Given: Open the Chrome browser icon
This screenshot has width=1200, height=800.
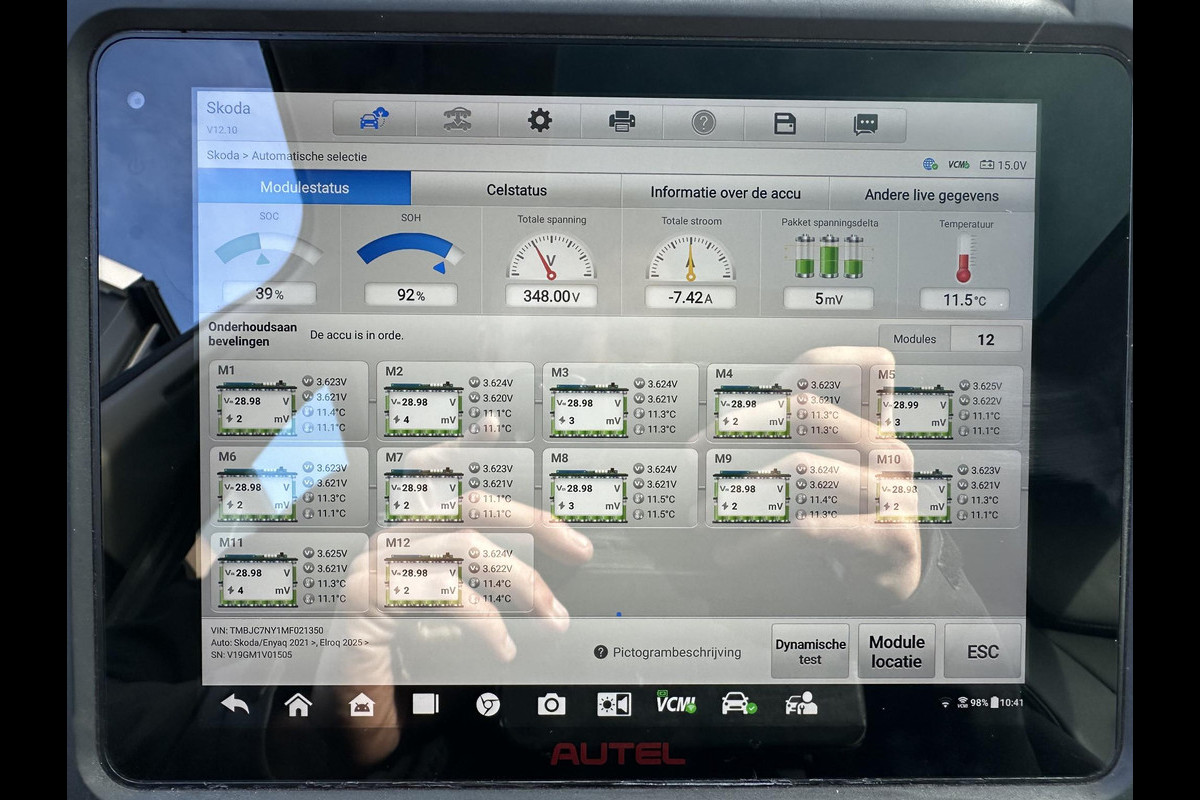Looking at the screenshot, I should (488, 704).
